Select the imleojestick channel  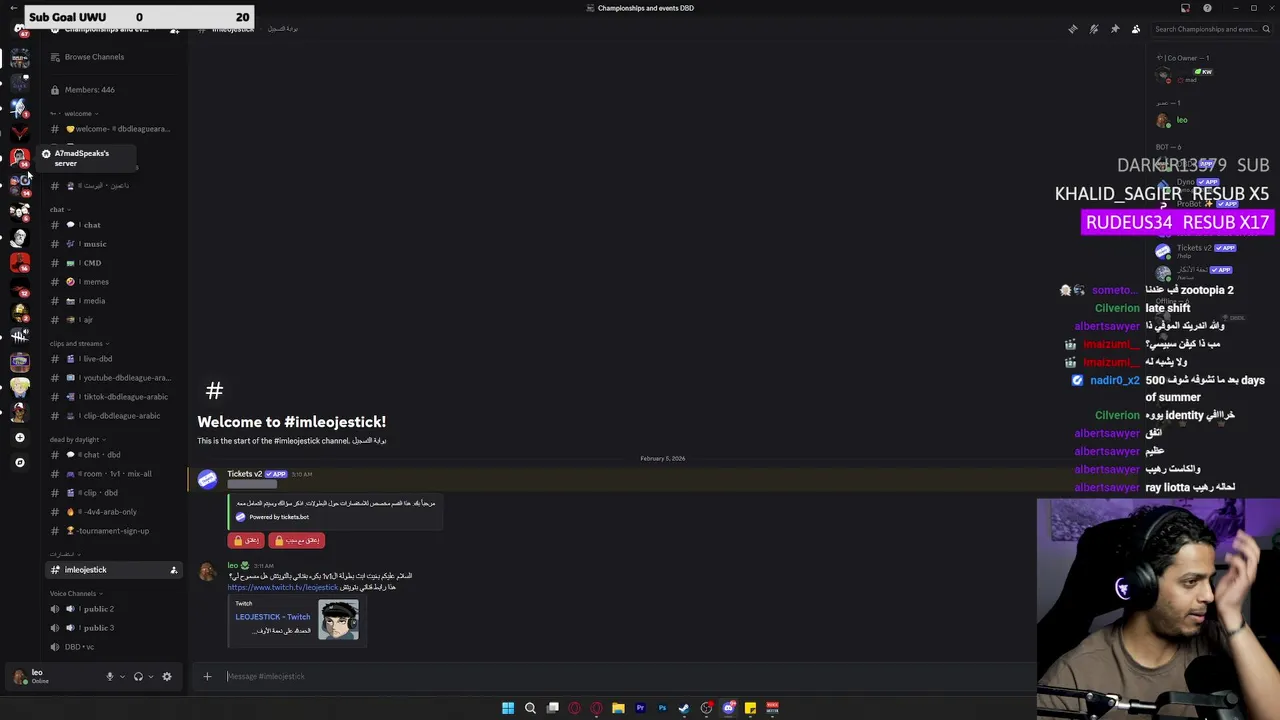pyautogui.click(x=114, y=570)
